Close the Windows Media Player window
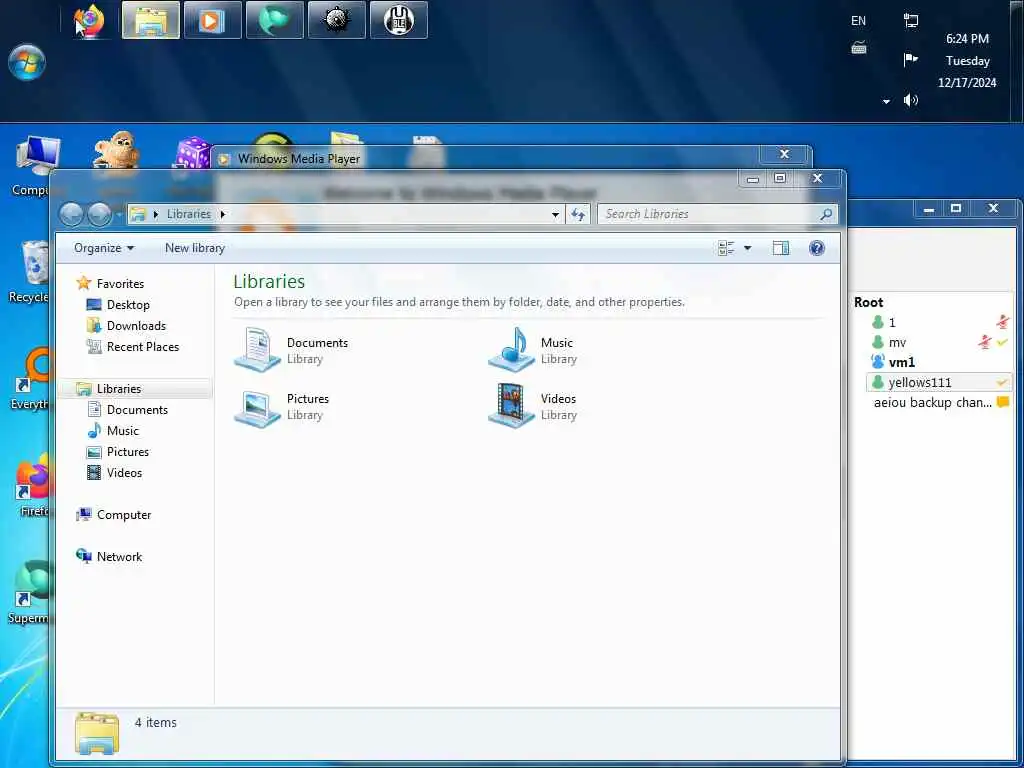The height and width of the screenshot is (768, 1024). point(784,154)
